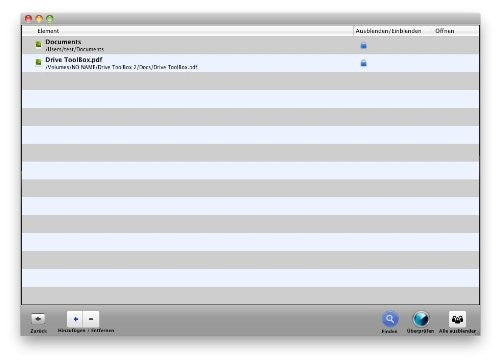The width and height of the screenshot is (500, 363).
Task: Click the /Users Documents path text
Action: coord(75,49)
